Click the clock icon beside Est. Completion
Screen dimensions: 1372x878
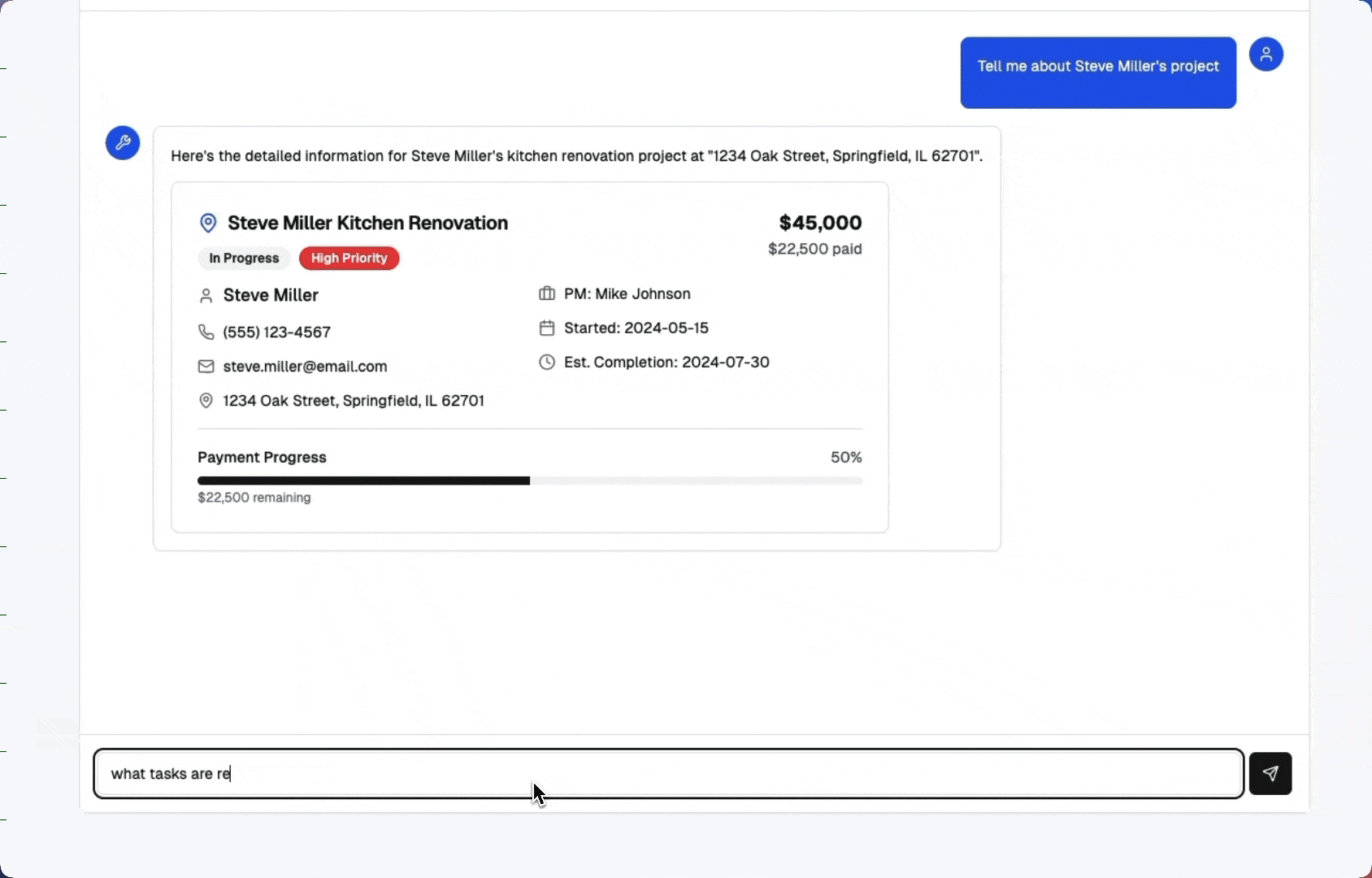point(547,363)
